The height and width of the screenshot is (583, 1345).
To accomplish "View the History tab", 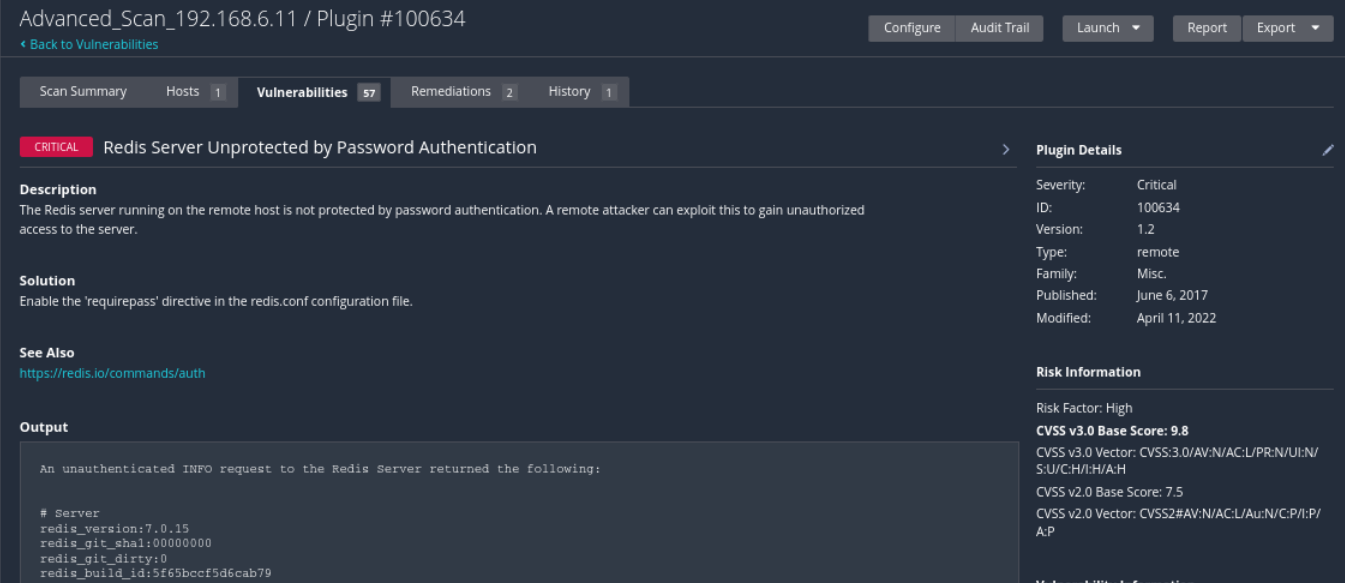I will (569, 92).
